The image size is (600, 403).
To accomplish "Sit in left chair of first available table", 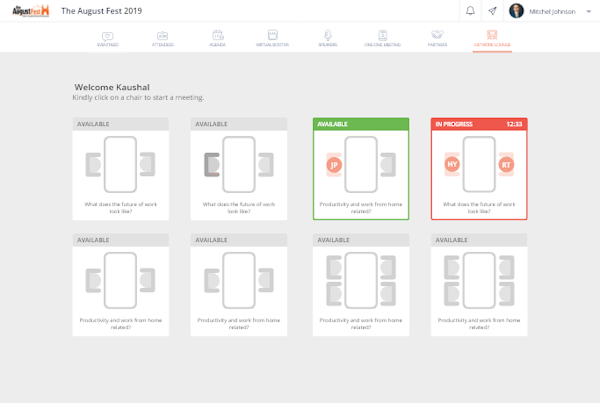I will coord(93,164).
